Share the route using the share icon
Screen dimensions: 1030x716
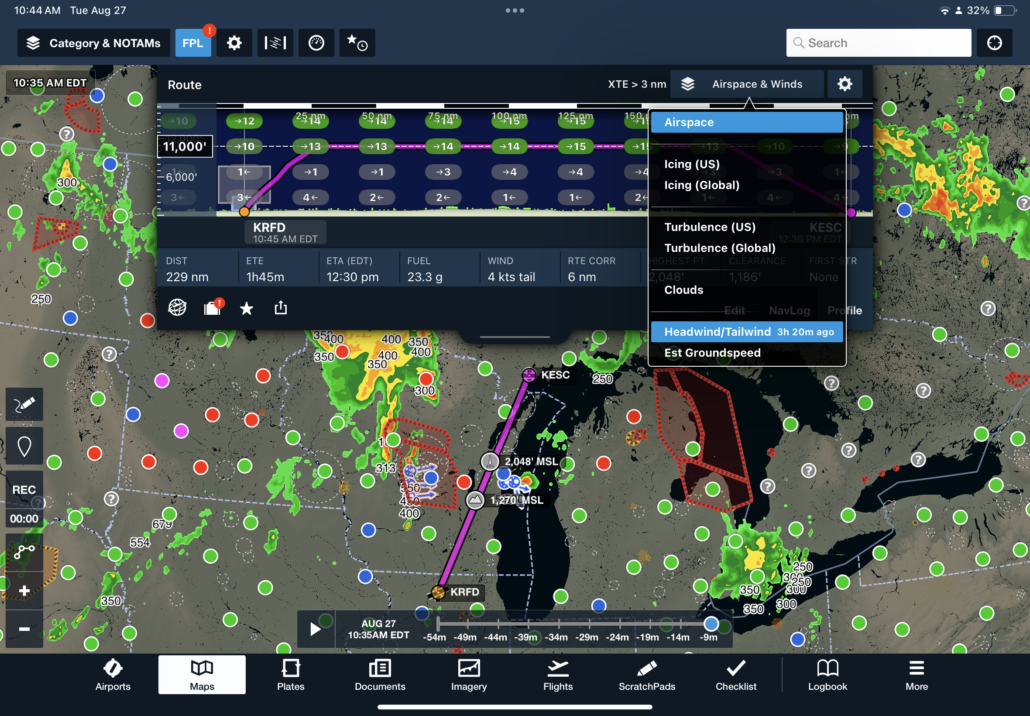280,308
